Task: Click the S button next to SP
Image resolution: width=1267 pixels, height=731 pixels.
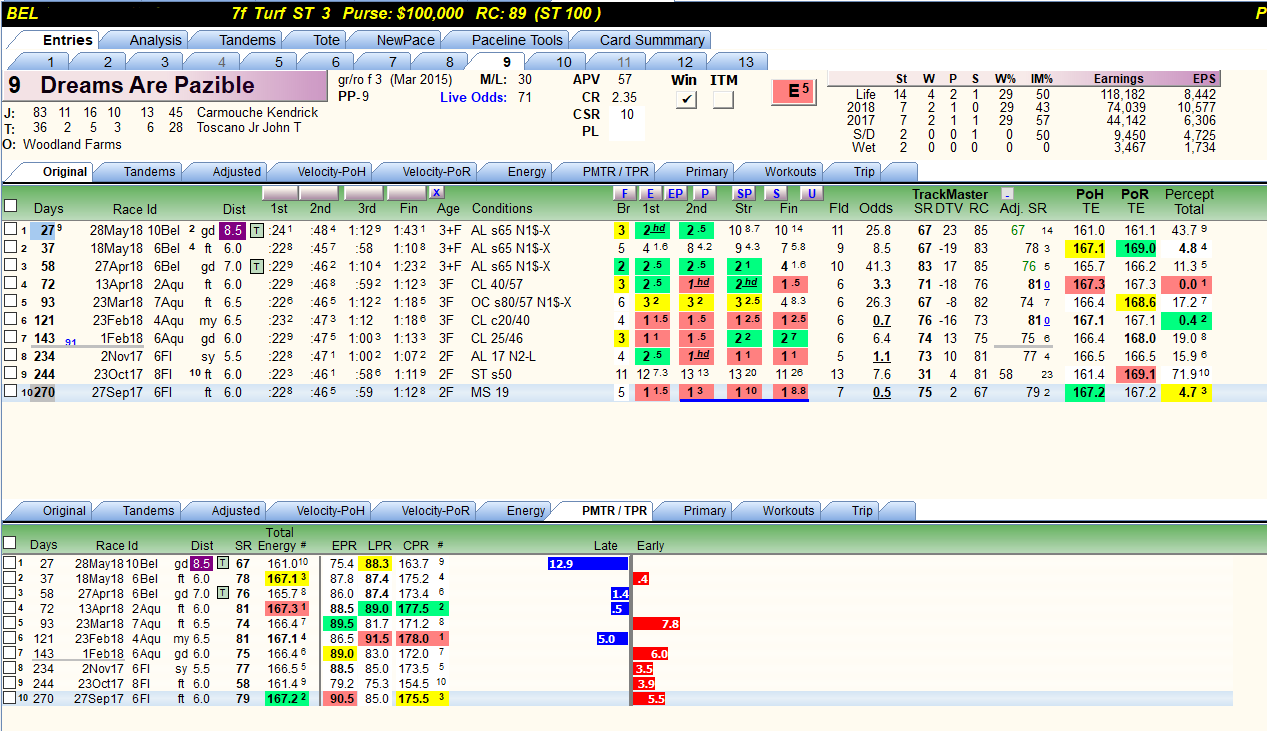Action: coord(777,193)
